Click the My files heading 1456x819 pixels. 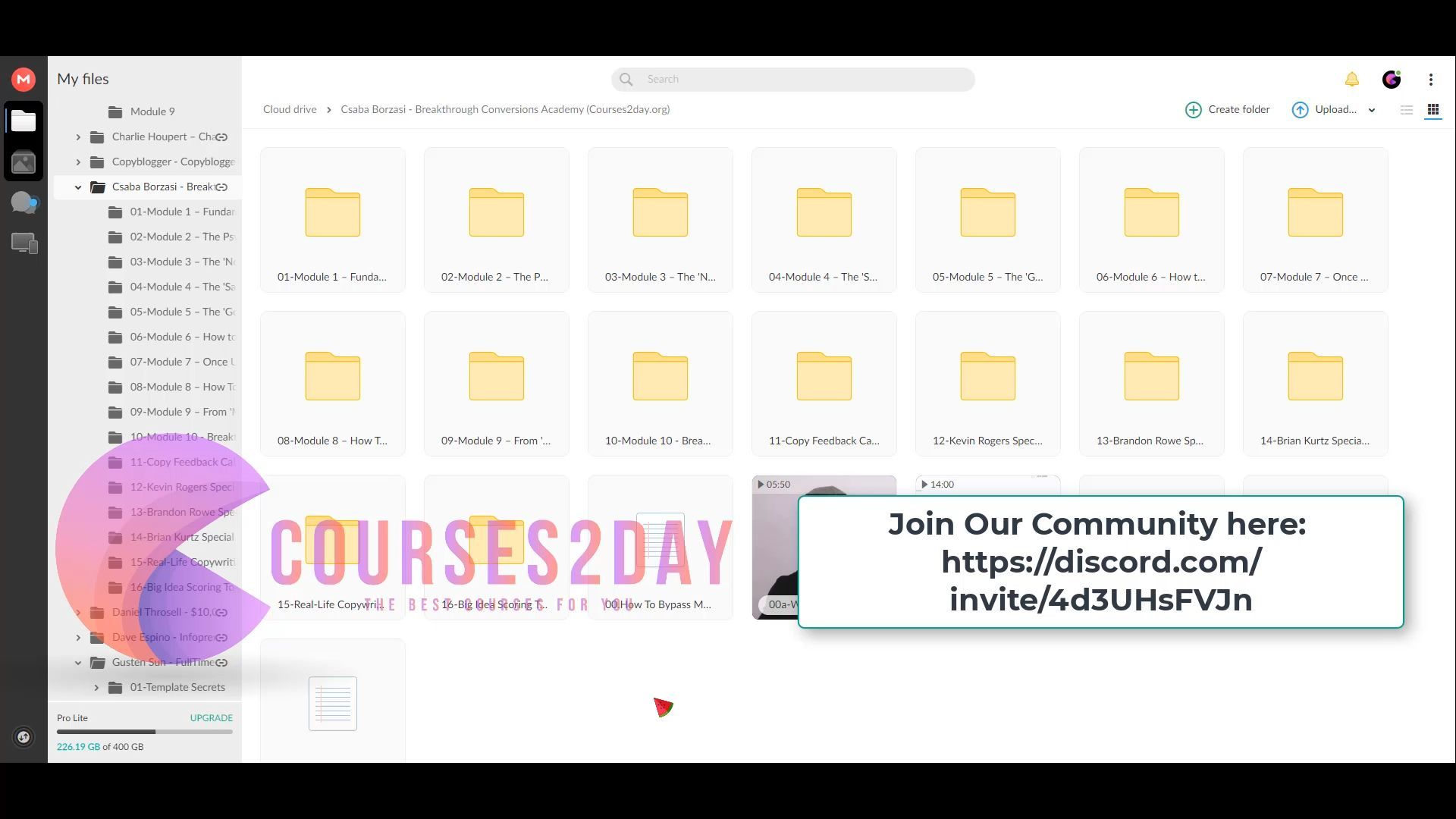(83, 79)
